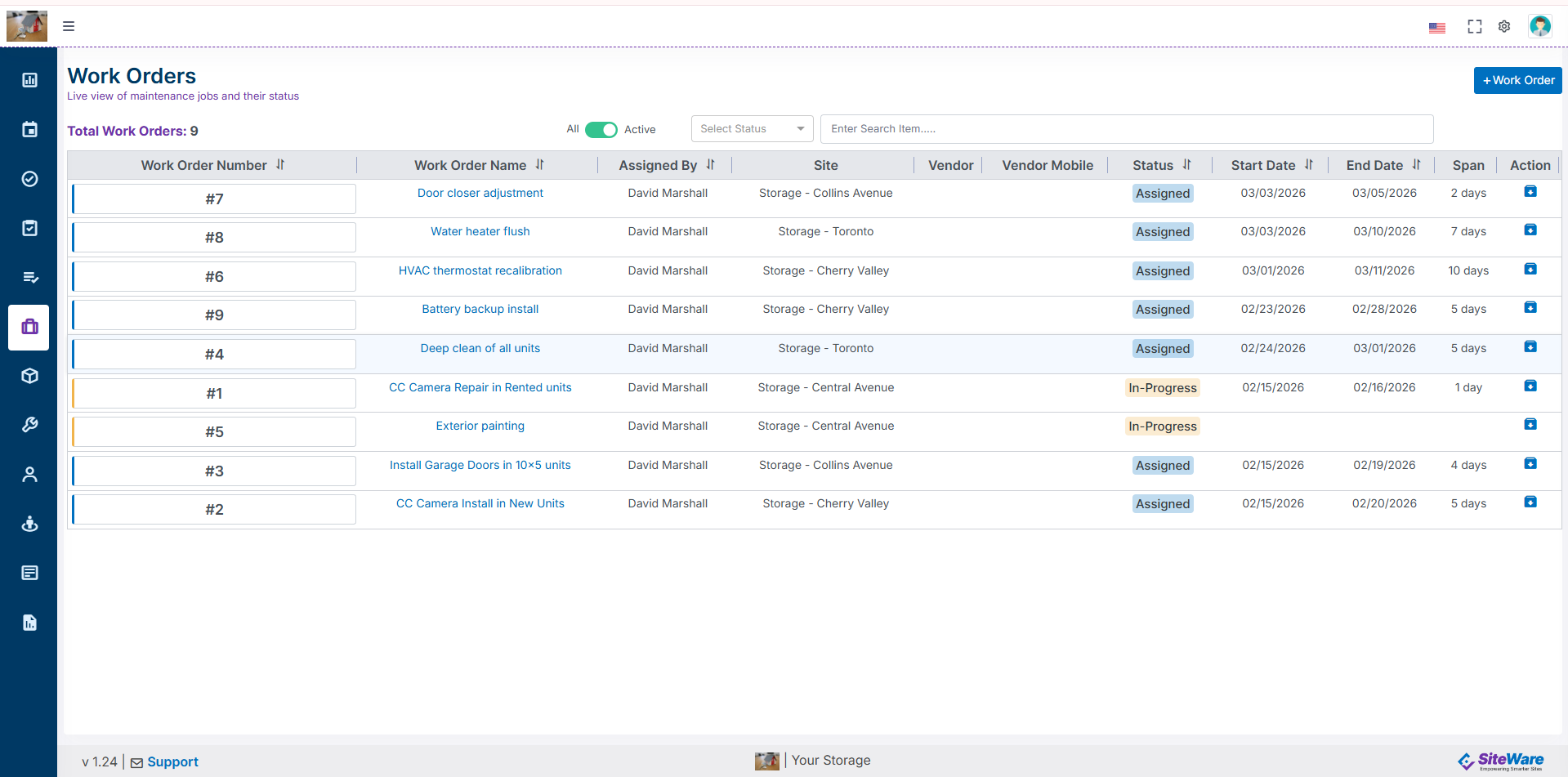Open settings gear in top bar
The width and height of the screenshot is (1568, 777).
coord(1504,27)
